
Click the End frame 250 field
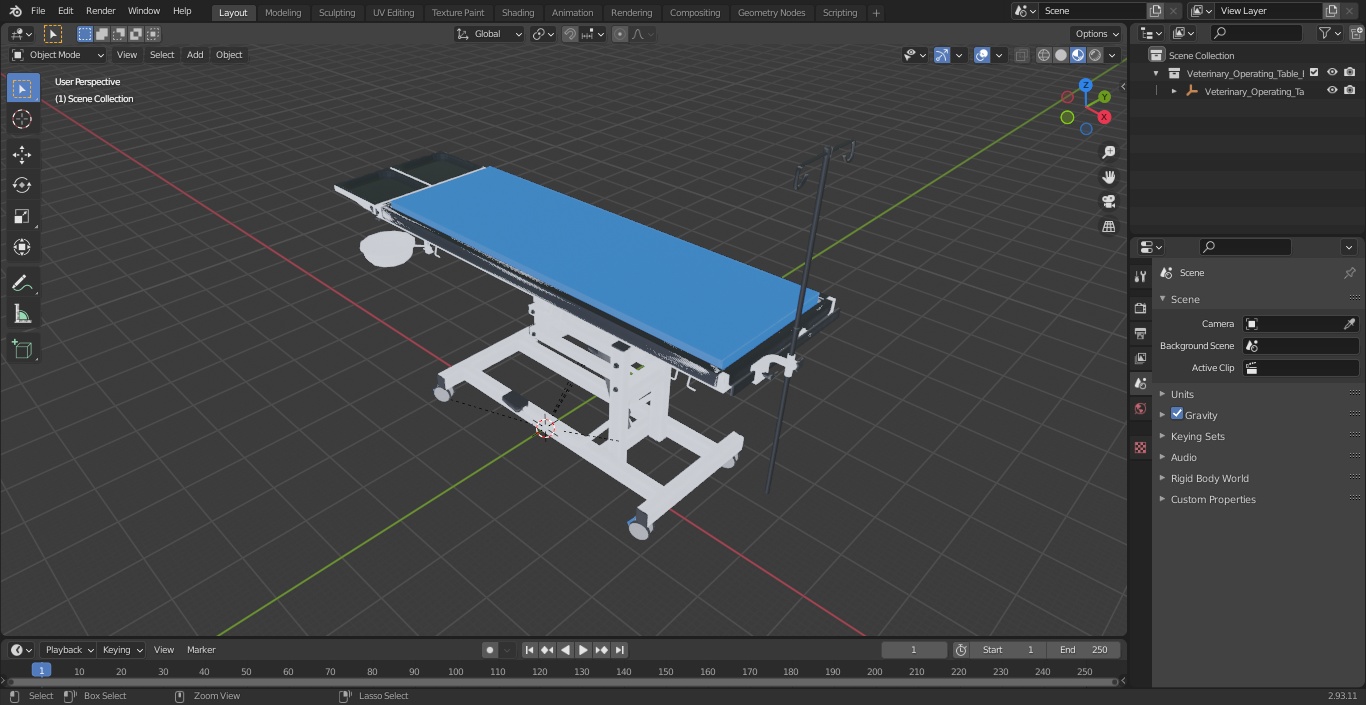[1084, 650]
